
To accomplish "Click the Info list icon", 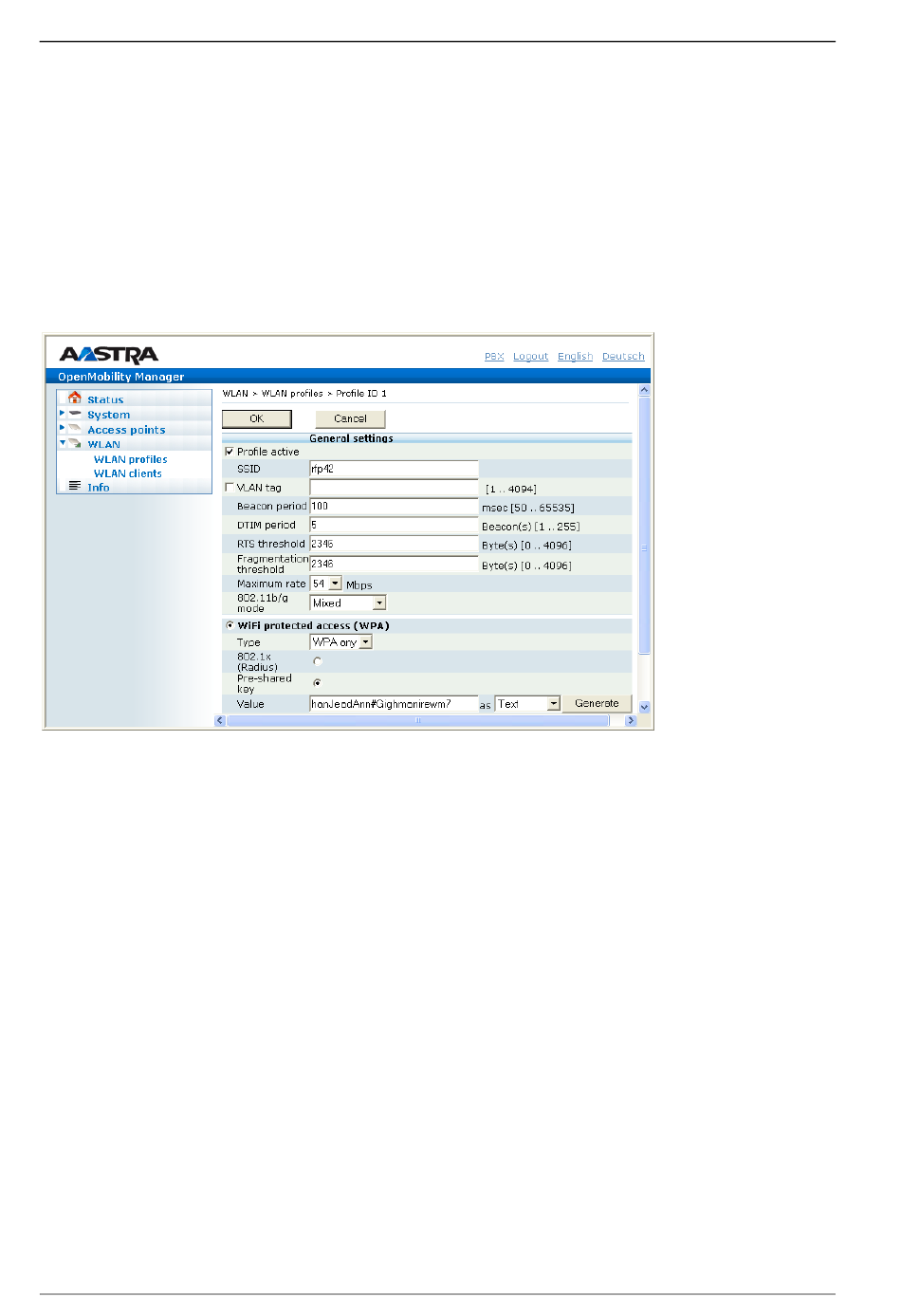I will point(75,486).
